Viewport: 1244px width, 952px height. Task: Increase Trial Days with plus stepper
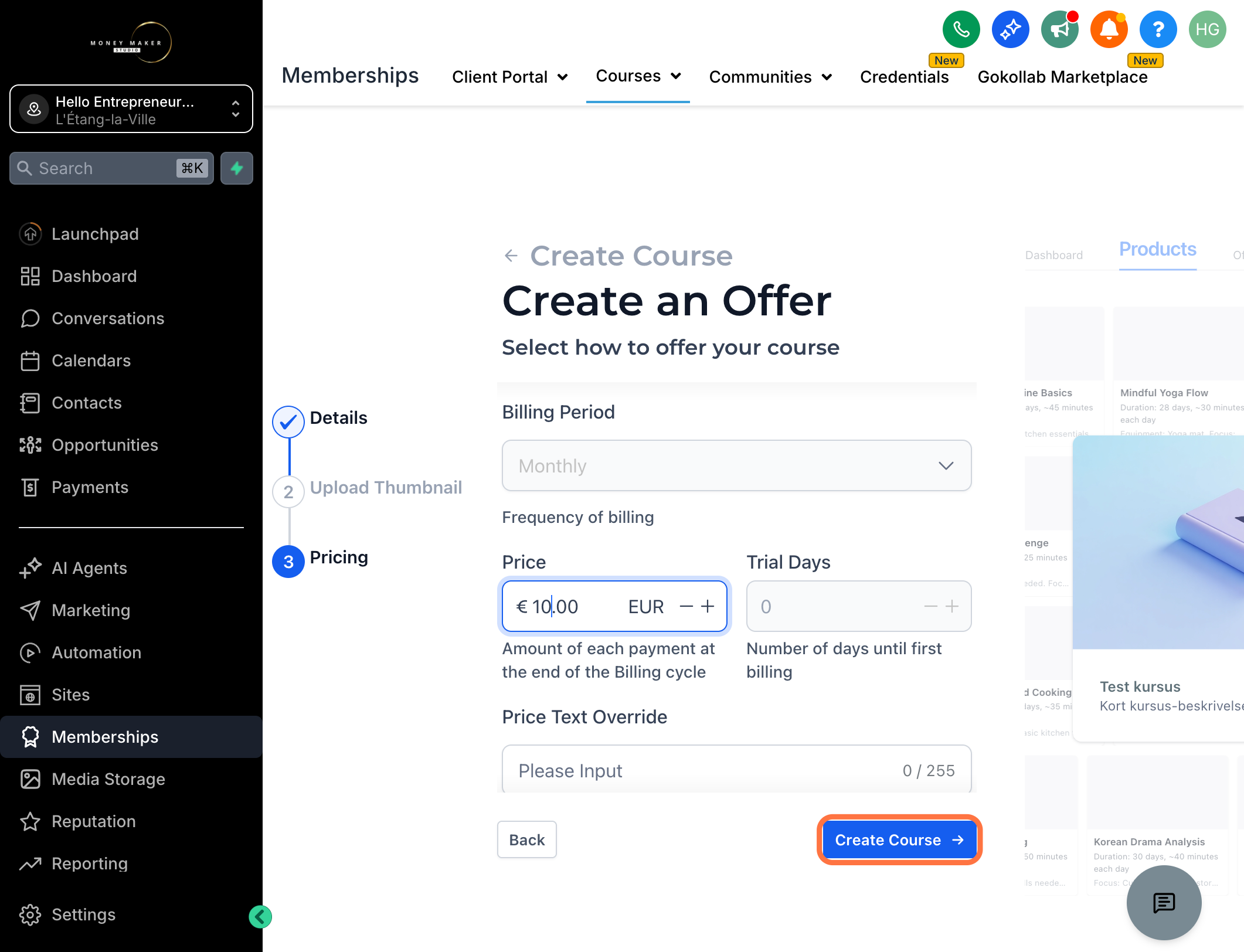[952, 606]
